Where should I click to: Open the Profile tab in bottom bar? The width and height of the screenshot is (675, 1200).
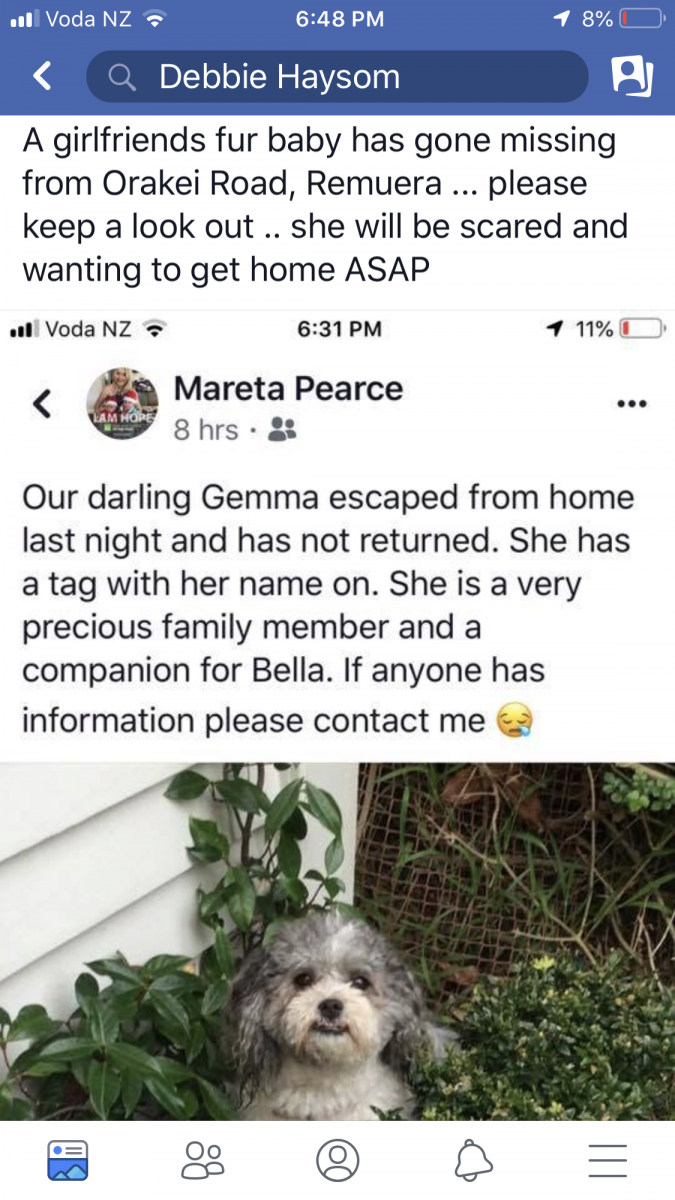coord(337,1160)
